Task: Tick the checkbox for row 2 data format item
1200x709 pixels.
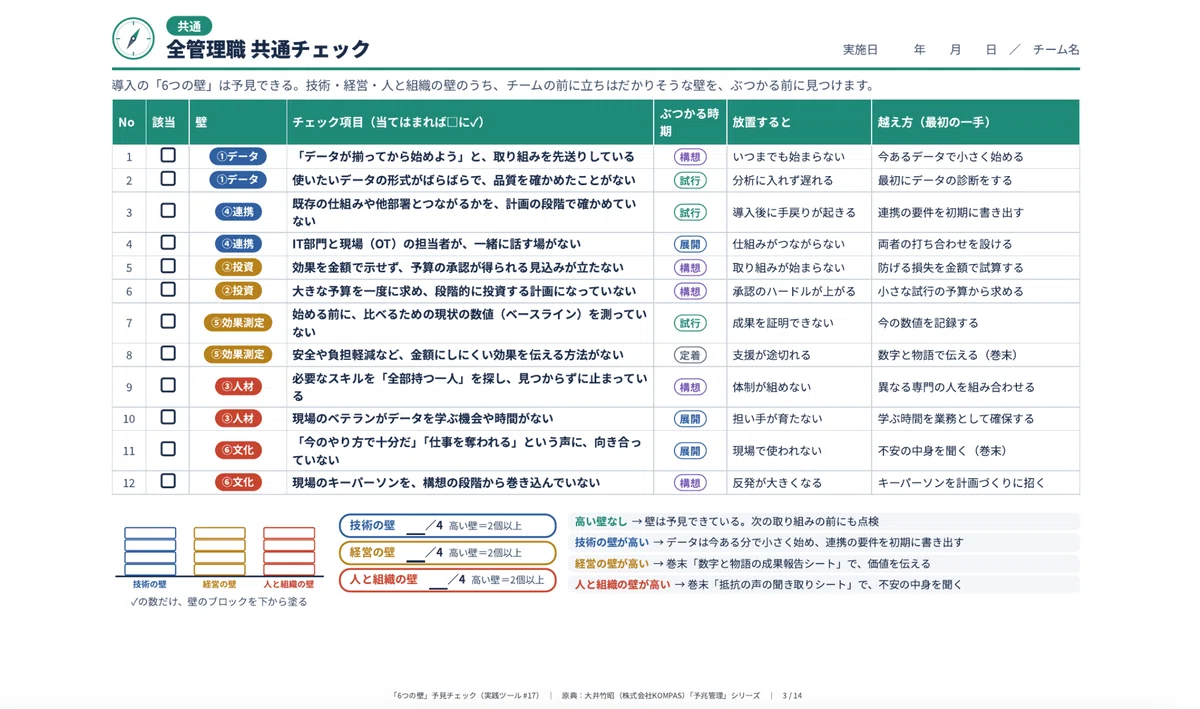Action: (x=168, y=180)
